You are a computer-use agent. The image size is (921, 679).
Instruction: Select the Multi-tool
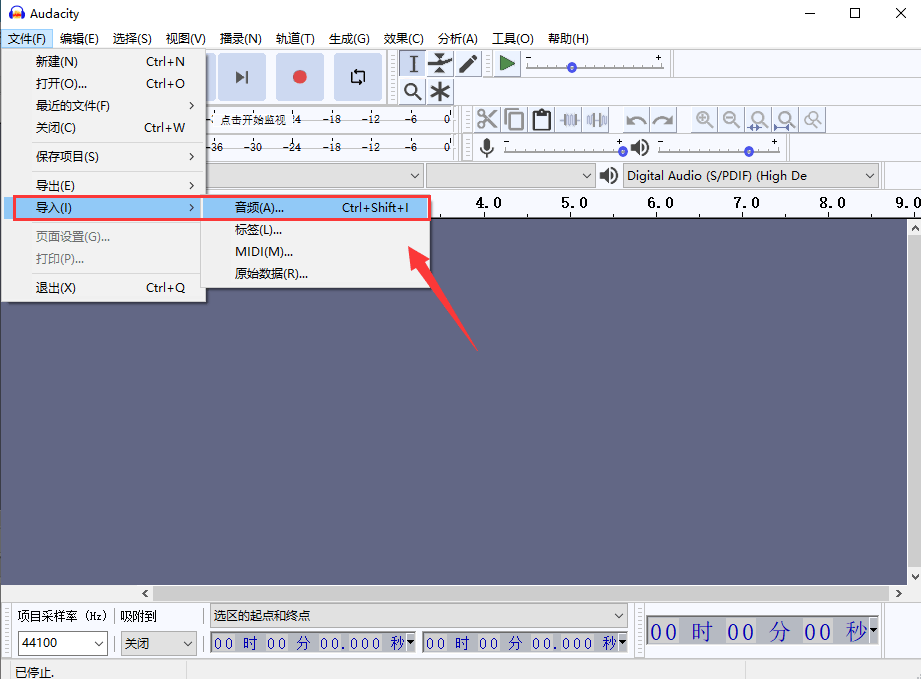tap(440, 91)
